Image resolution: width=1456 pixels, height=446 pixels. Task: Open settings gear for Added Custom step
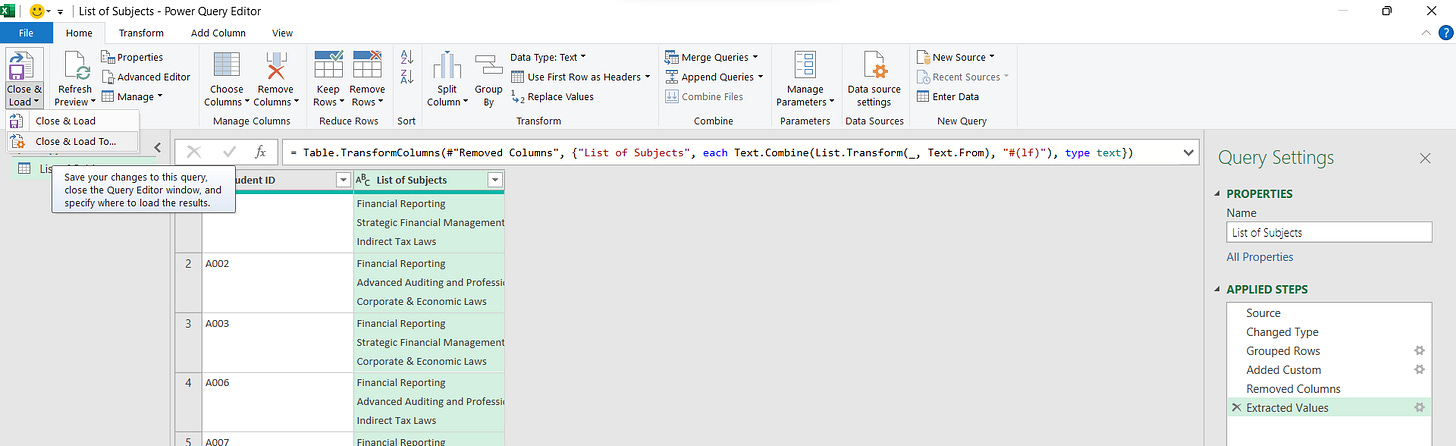tap(1419, 370)
